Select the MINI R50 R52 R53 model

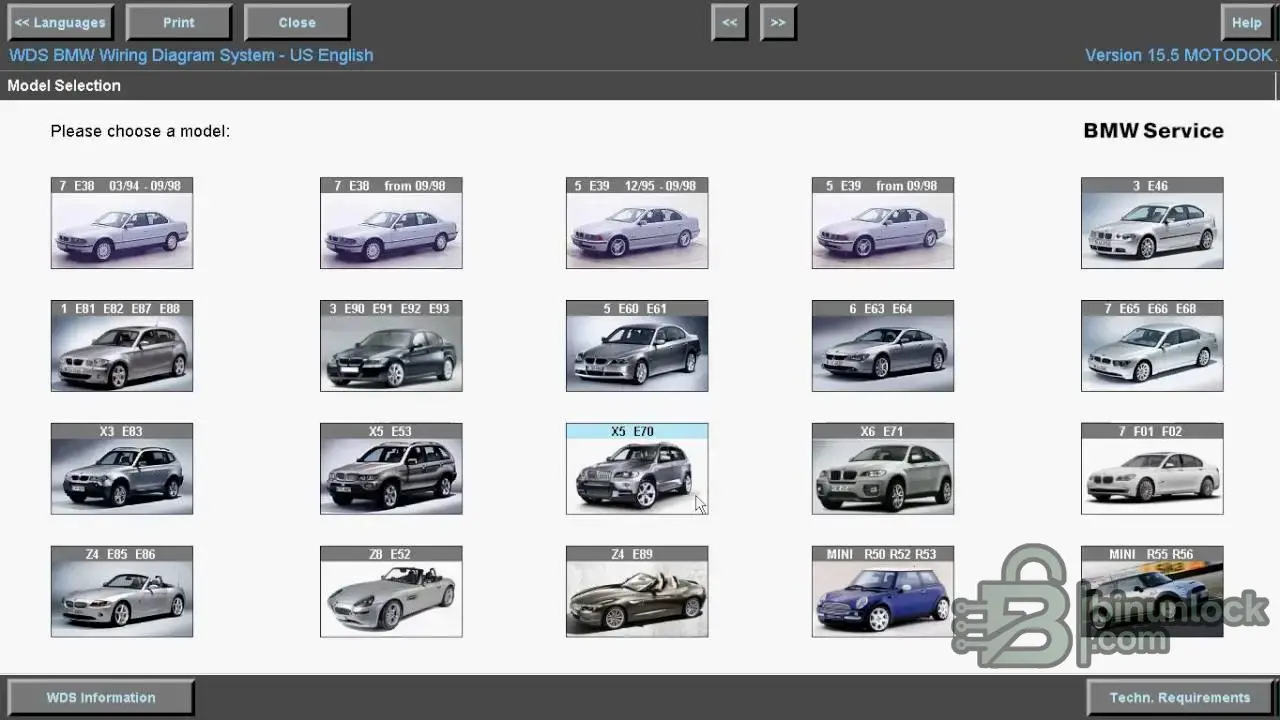883,592
